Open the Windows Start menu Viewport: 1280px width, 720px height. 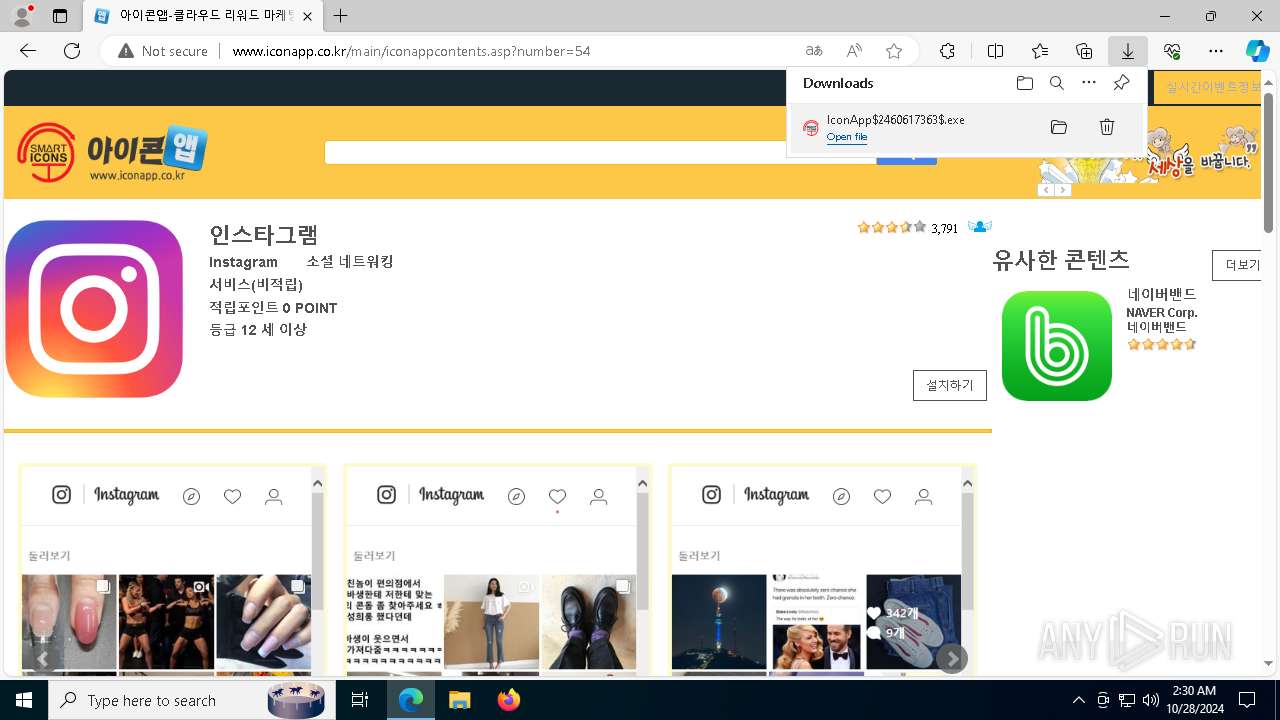(24, 700)
